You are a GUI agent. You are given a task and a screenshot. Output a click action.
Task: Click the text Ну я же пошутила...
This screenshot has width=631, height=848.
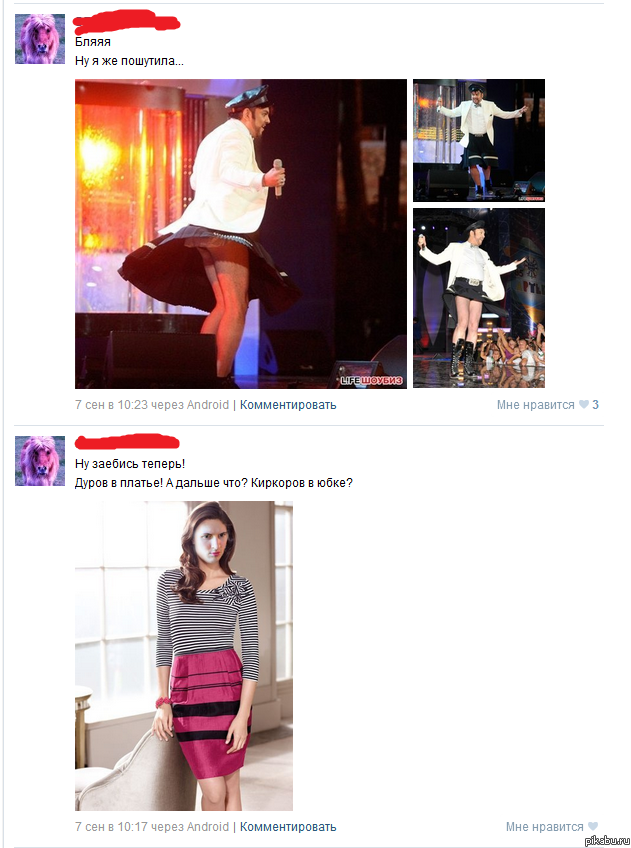tap(129, 61)
